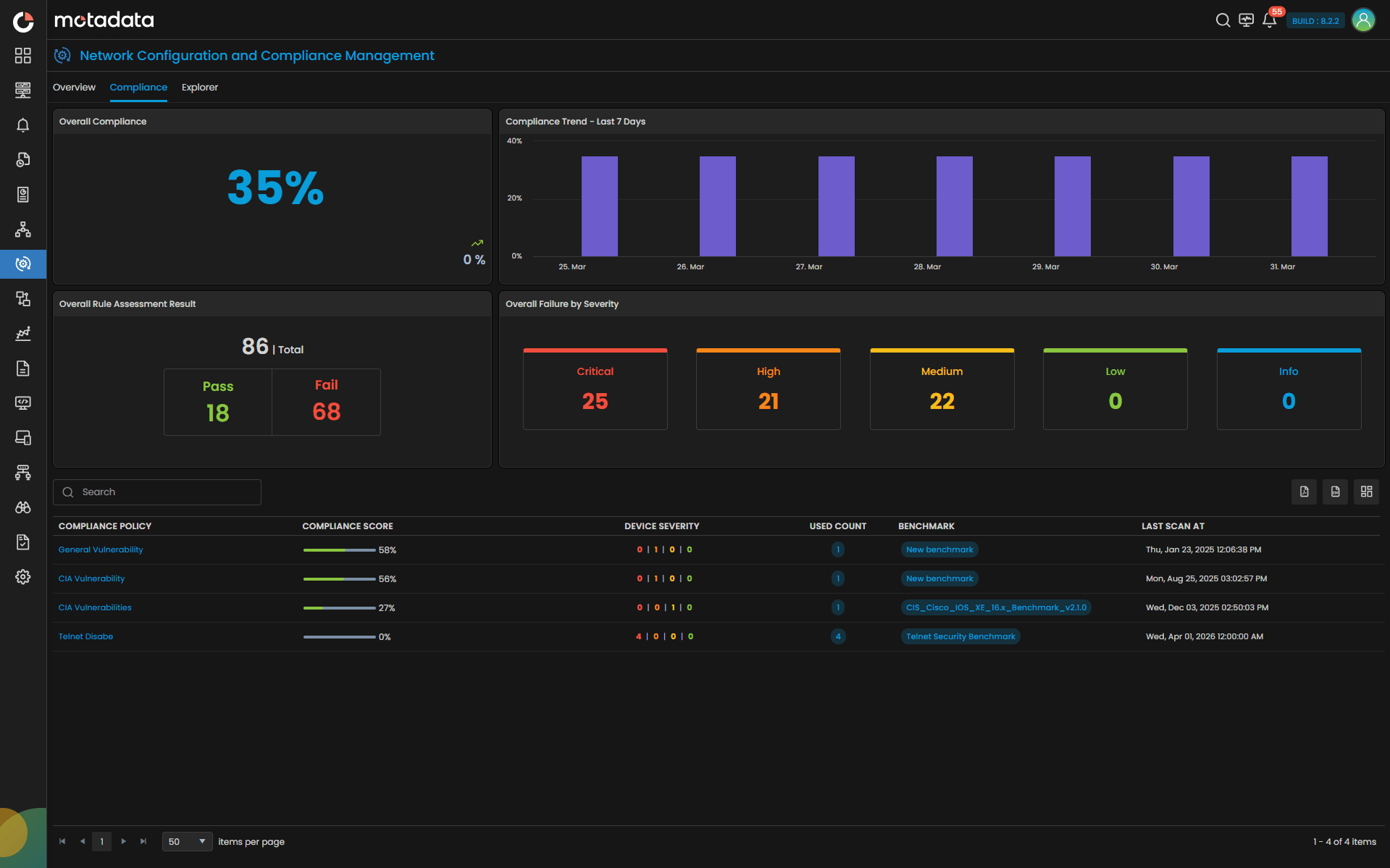Open the Topology icon in sidebar

tap(23, 229)
